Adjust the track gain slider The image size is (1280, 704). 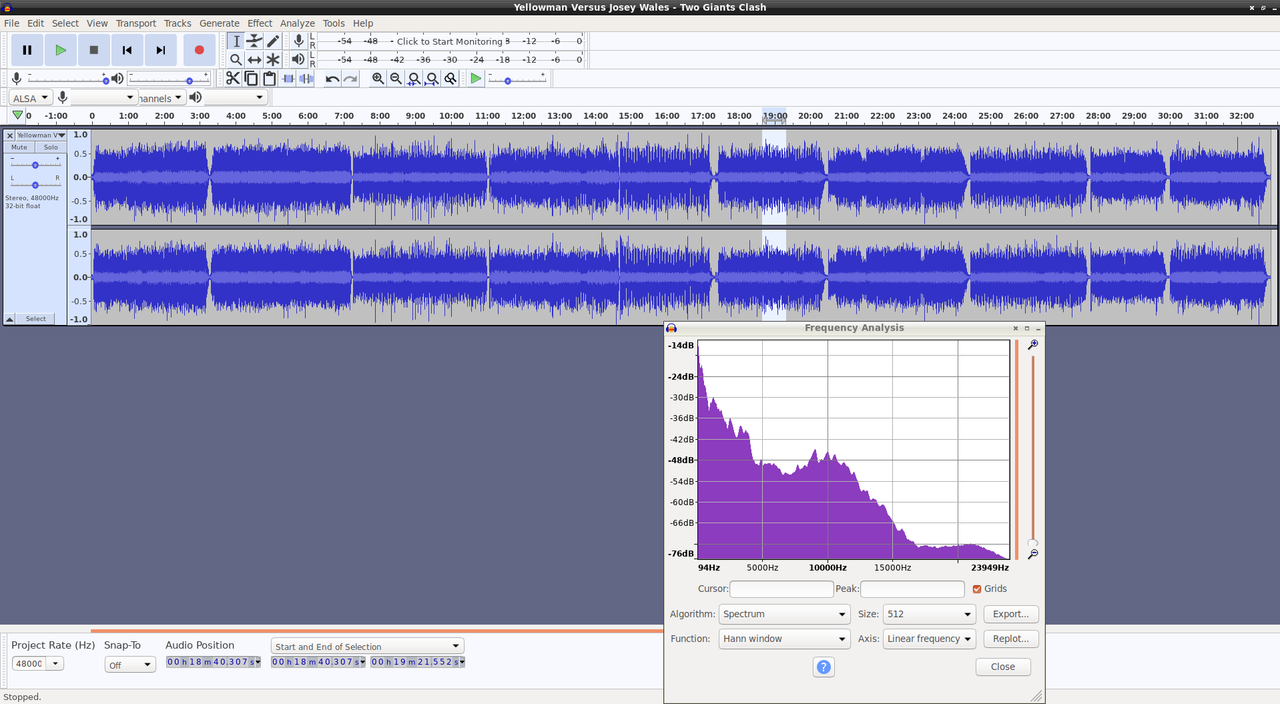tap(35, 164)
